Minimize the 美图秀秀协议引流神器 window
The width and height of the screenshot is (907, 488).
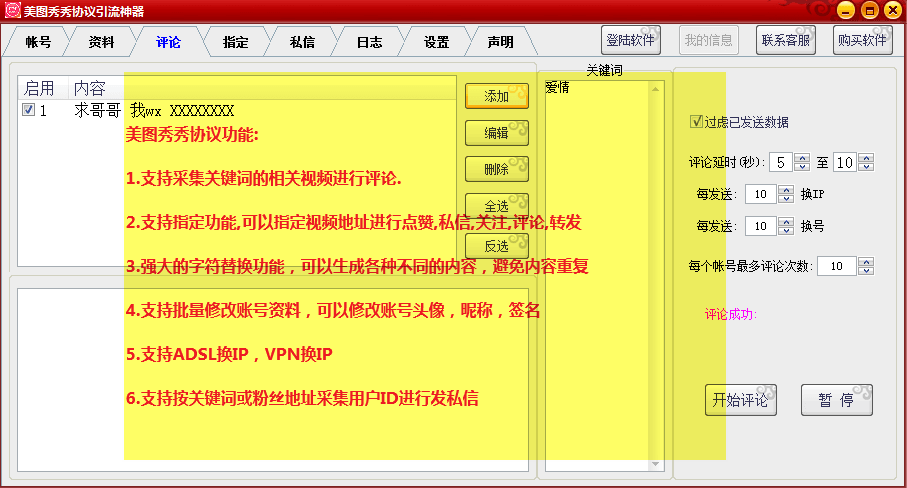coord(846,10)
